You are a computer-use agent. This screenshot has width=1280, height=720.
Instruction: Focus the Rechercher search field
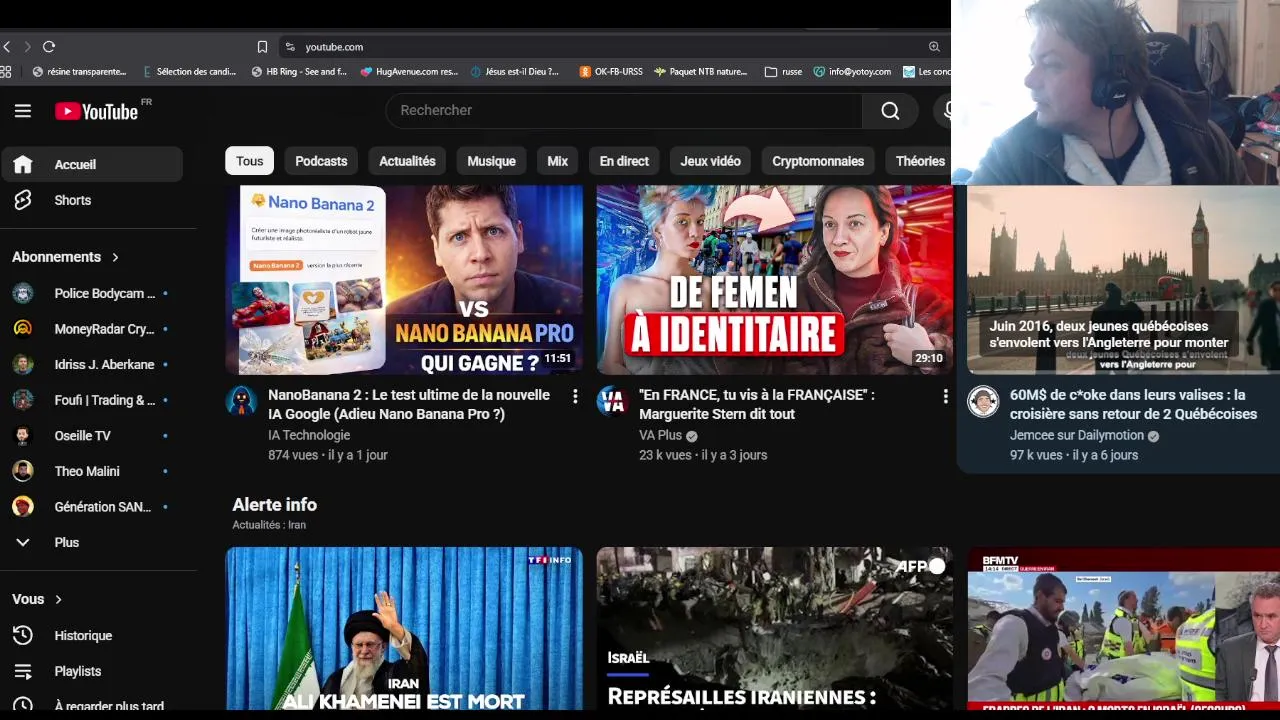pos(624,111)
